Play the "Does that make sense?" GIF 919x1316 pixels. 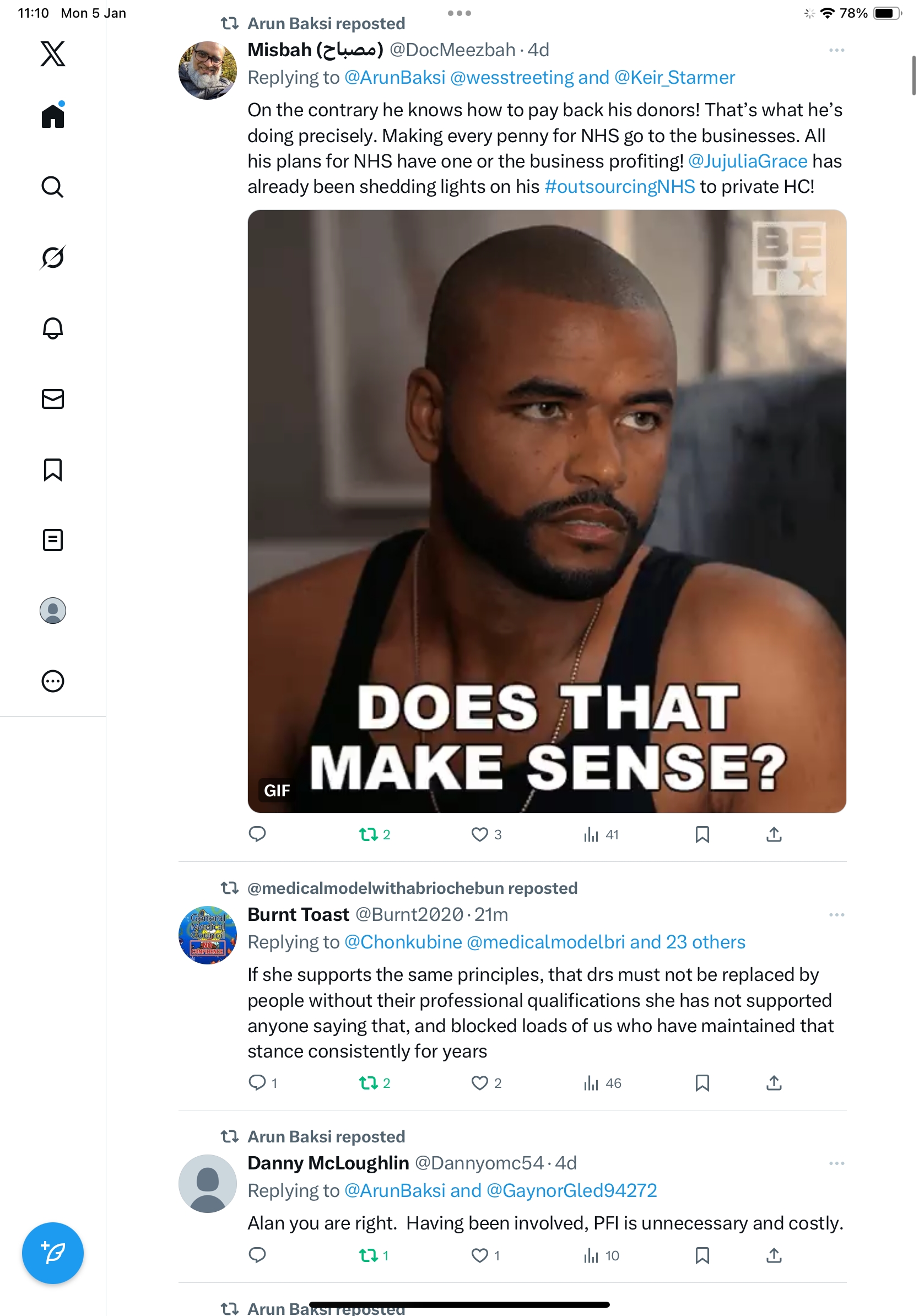pos(547,511)
